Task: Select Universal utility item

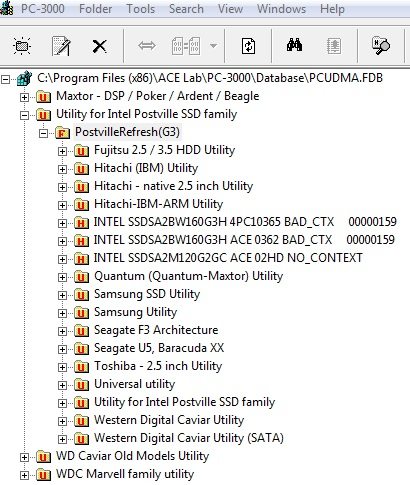Action: tap(134, 384)
